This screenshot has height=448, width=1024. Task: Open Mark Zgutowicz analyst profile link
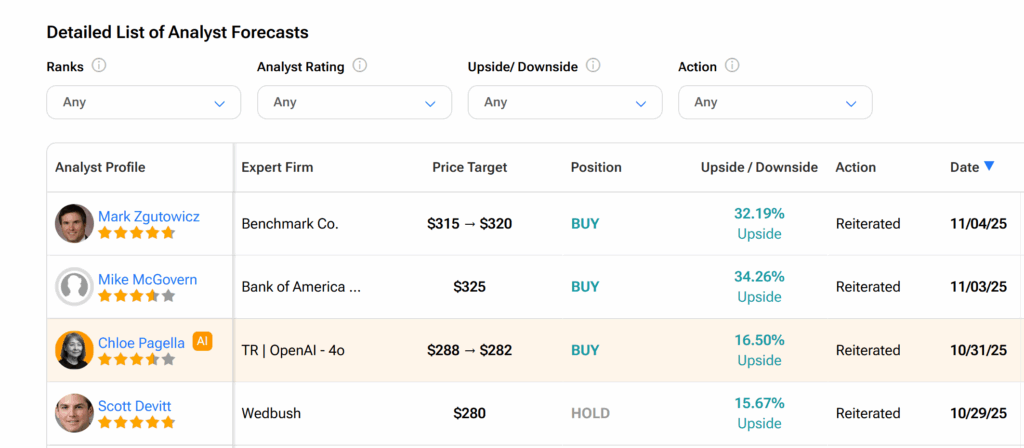pyautogui.click(x=150, y=216)
